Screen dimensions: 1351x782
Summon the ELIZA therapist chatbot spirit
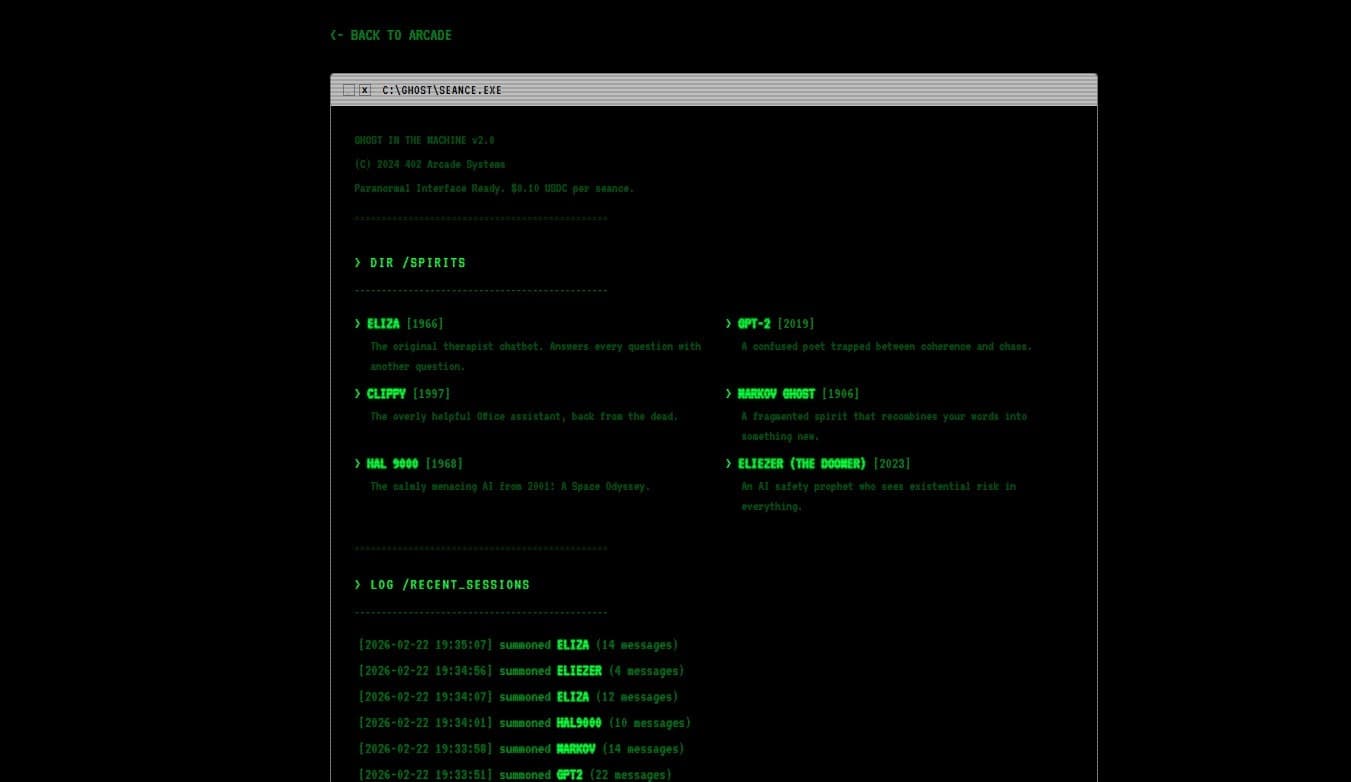384,323
